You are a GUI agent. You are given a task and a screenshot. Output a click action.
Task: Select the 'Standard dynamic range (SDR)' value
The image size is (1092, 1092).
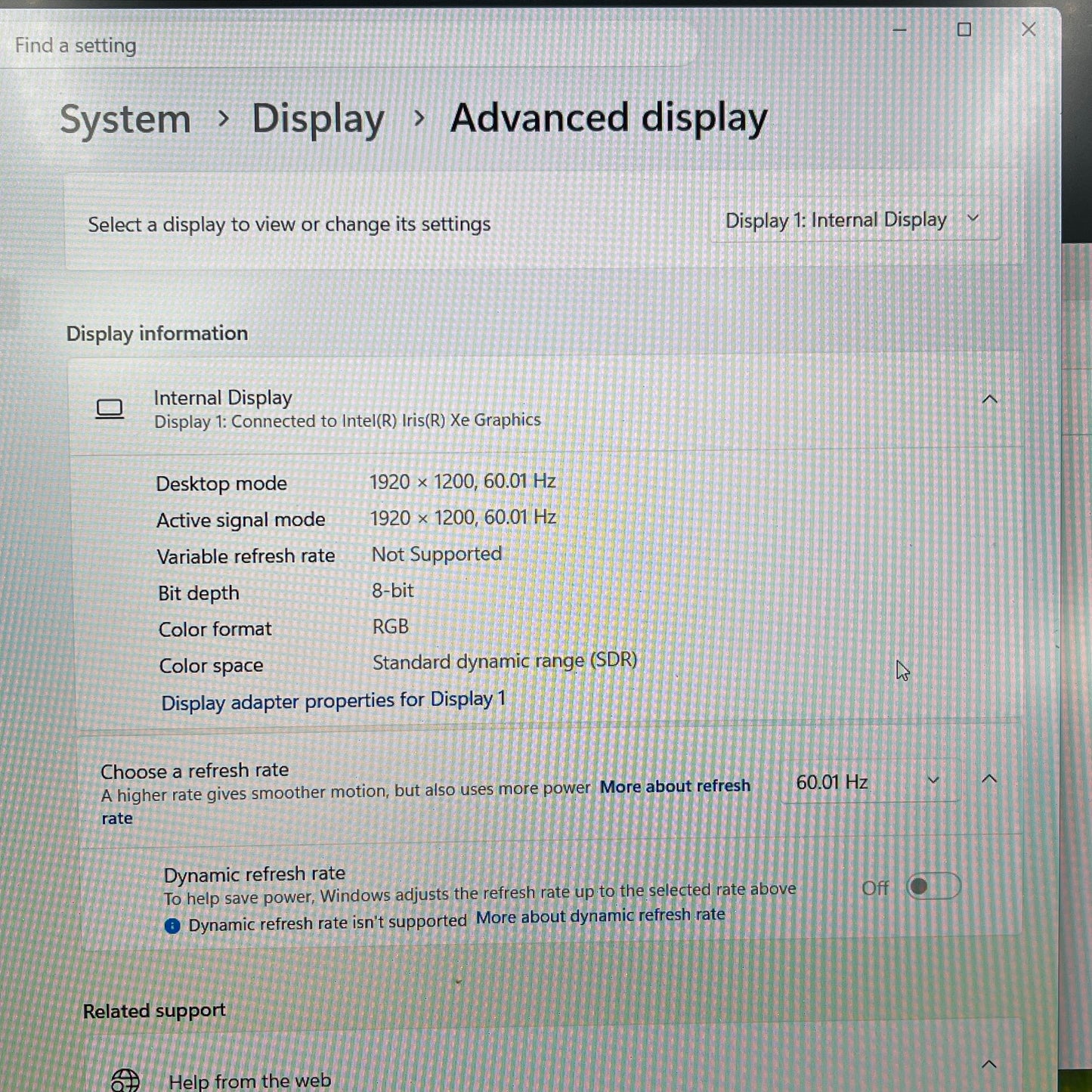pyautogui.click(x=505, y=661)
